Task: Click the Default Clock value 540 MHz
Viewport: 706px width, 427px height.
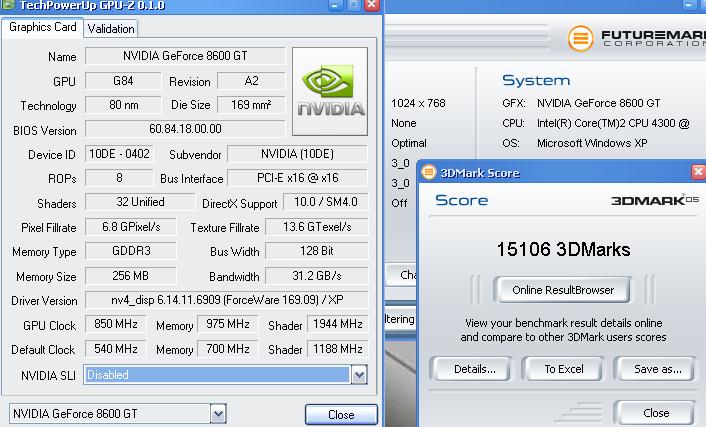Action: pos(116,349)
